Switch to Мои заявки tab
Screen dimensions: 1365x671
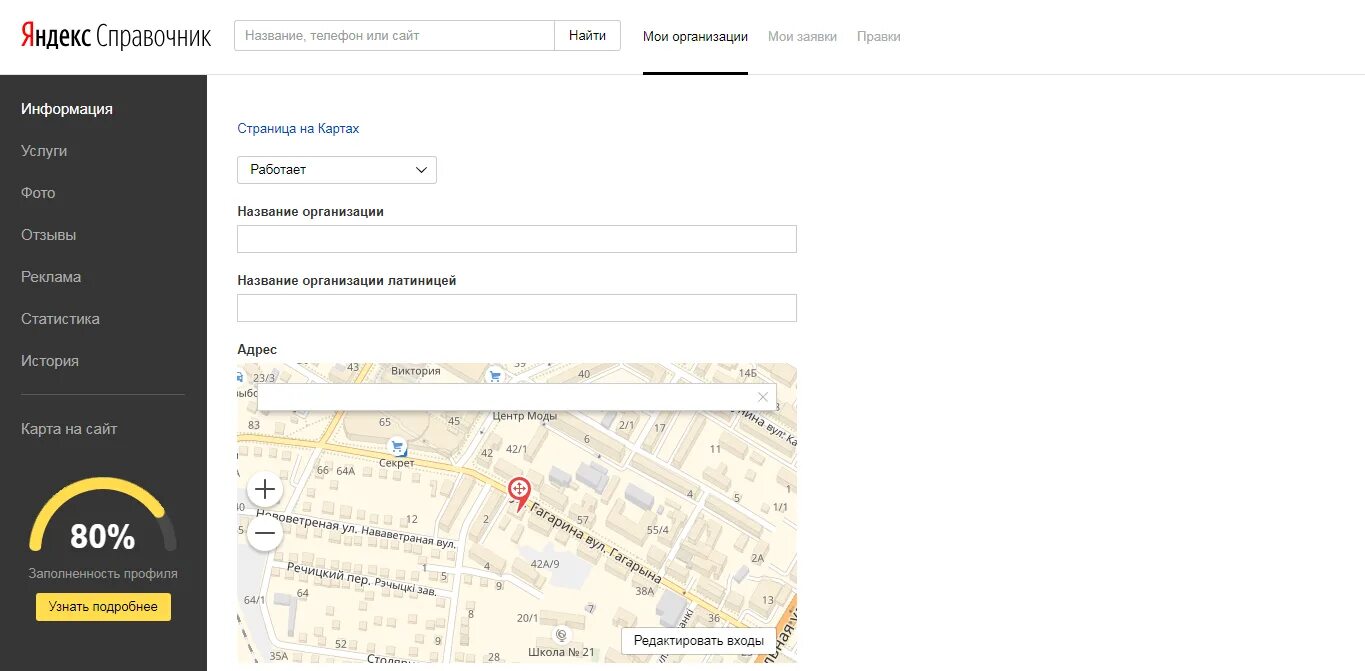[802, 37]
